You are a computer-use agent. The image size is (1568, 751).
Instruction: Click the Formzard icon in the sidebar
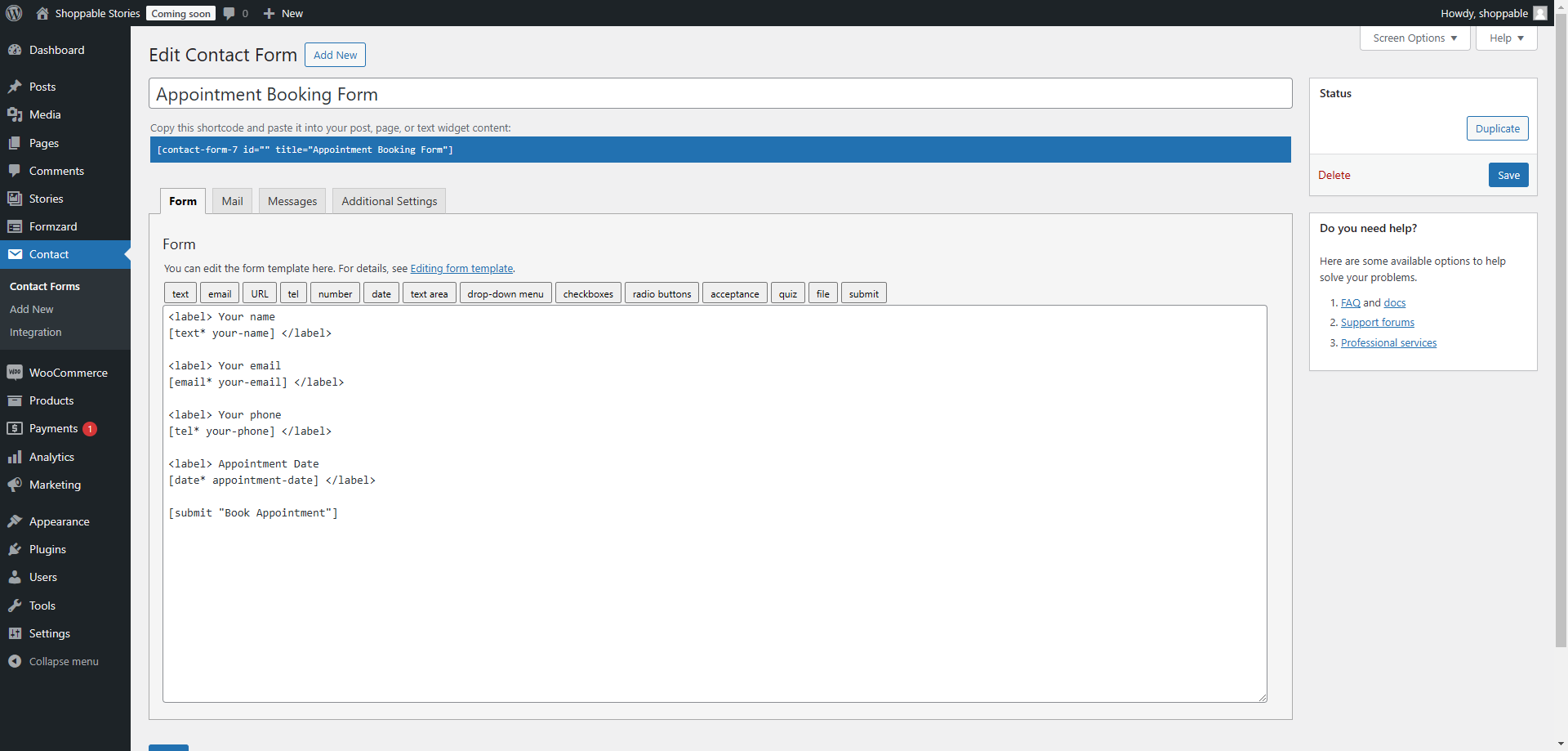tap(15, 226)
